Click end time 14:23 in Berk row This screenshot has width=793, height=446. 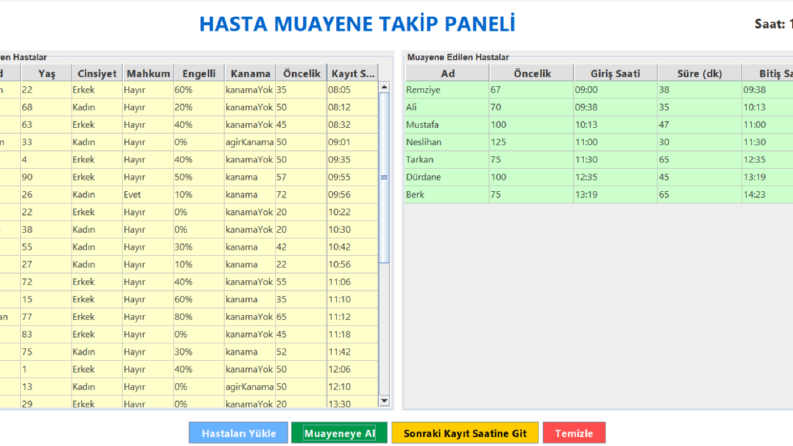coord(767,195)
